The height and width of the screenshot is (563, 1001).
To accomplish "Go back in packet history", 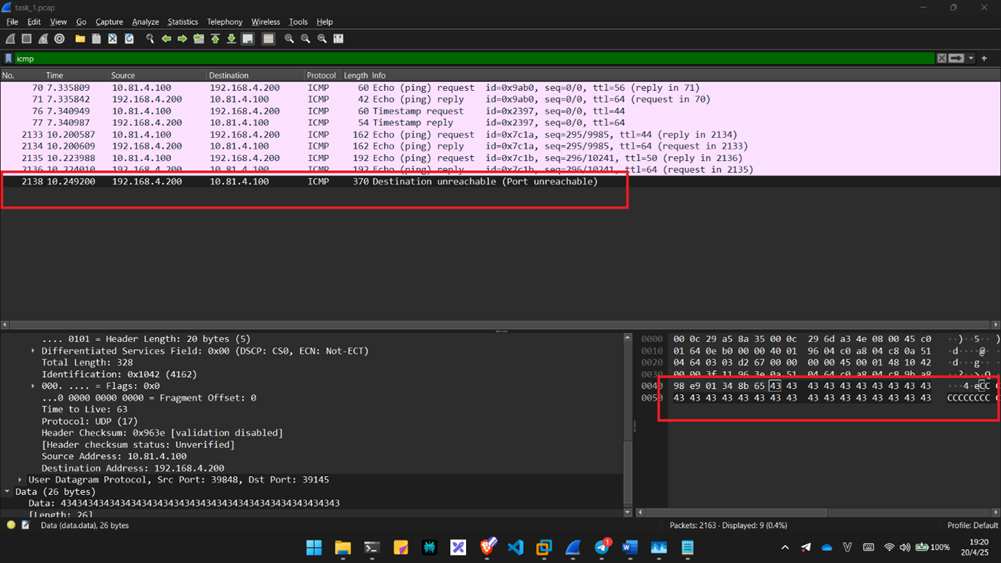I will 166,39.
